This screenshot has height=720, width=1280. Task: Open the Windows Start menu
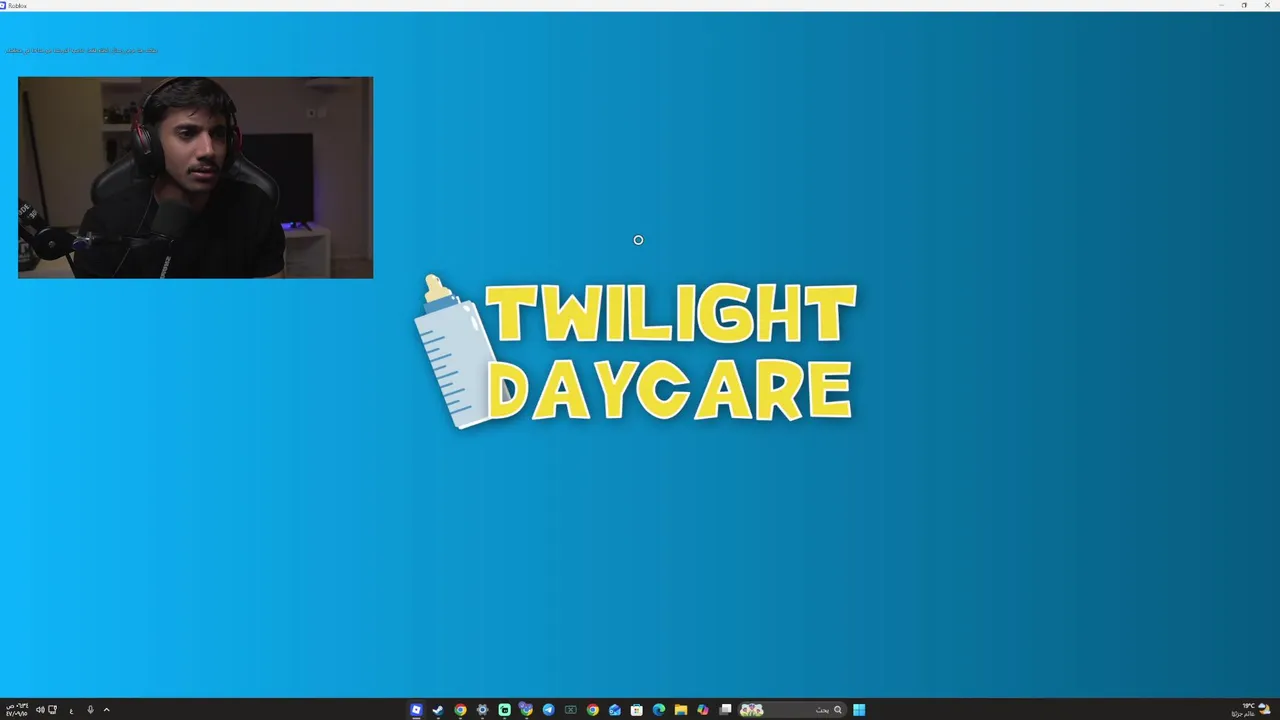[859, 710]
